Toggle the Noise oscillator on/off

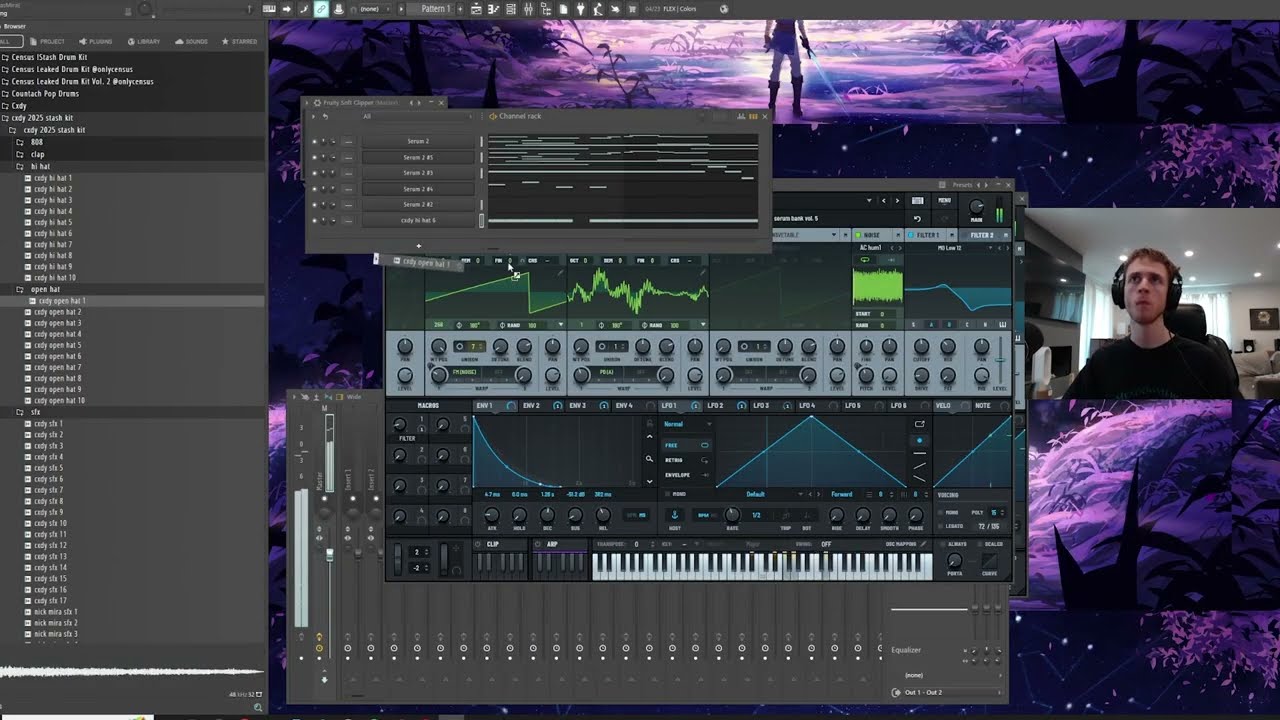(857, 235)
